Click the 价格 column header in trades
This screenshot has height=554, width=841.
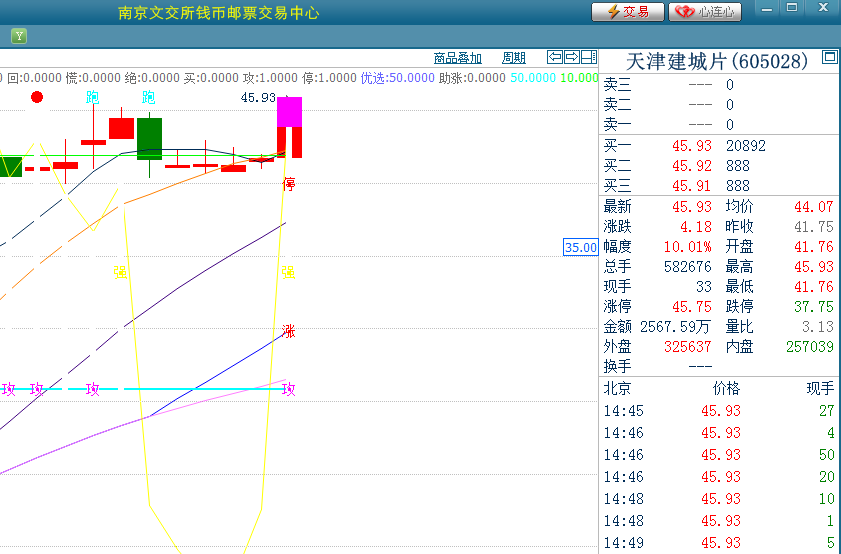click(726, 388)
